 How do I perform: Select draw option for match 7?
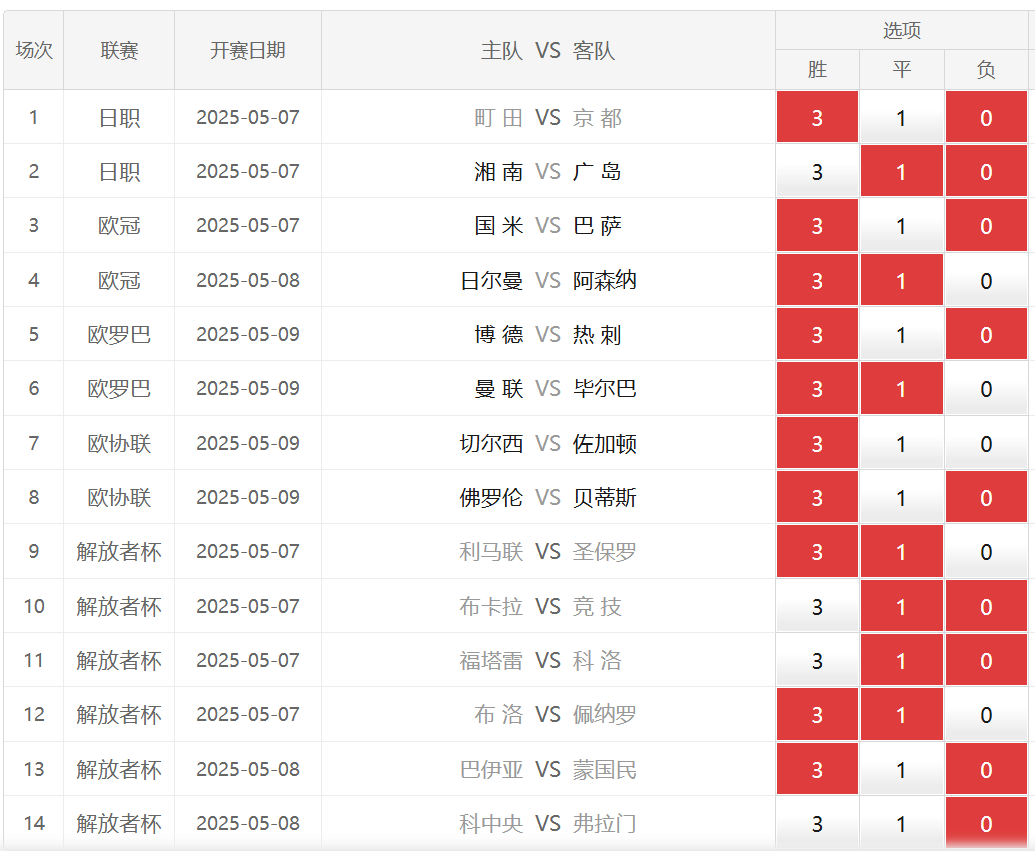tap(901, 444)
